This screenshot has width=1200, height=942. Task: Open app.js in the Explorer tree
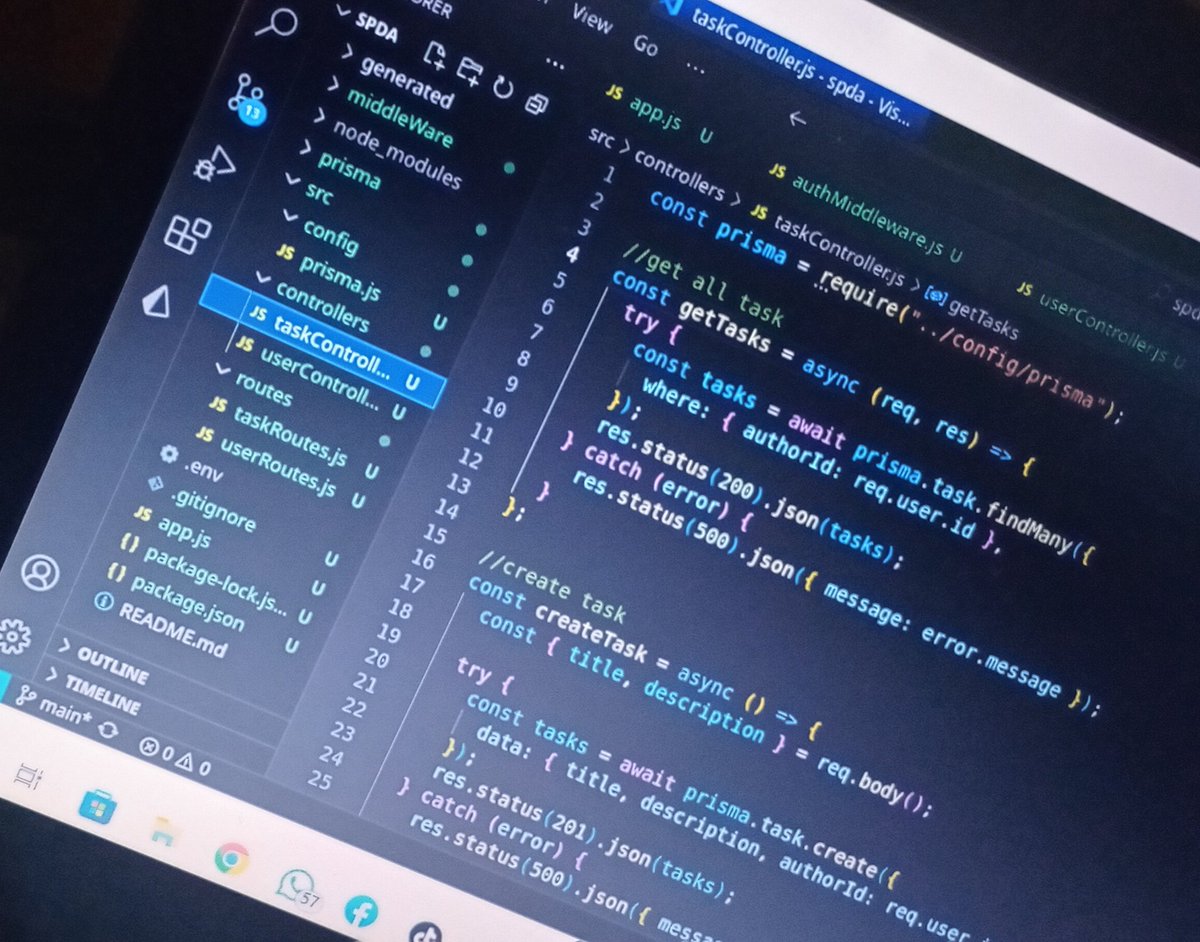[x=171, y=526]
